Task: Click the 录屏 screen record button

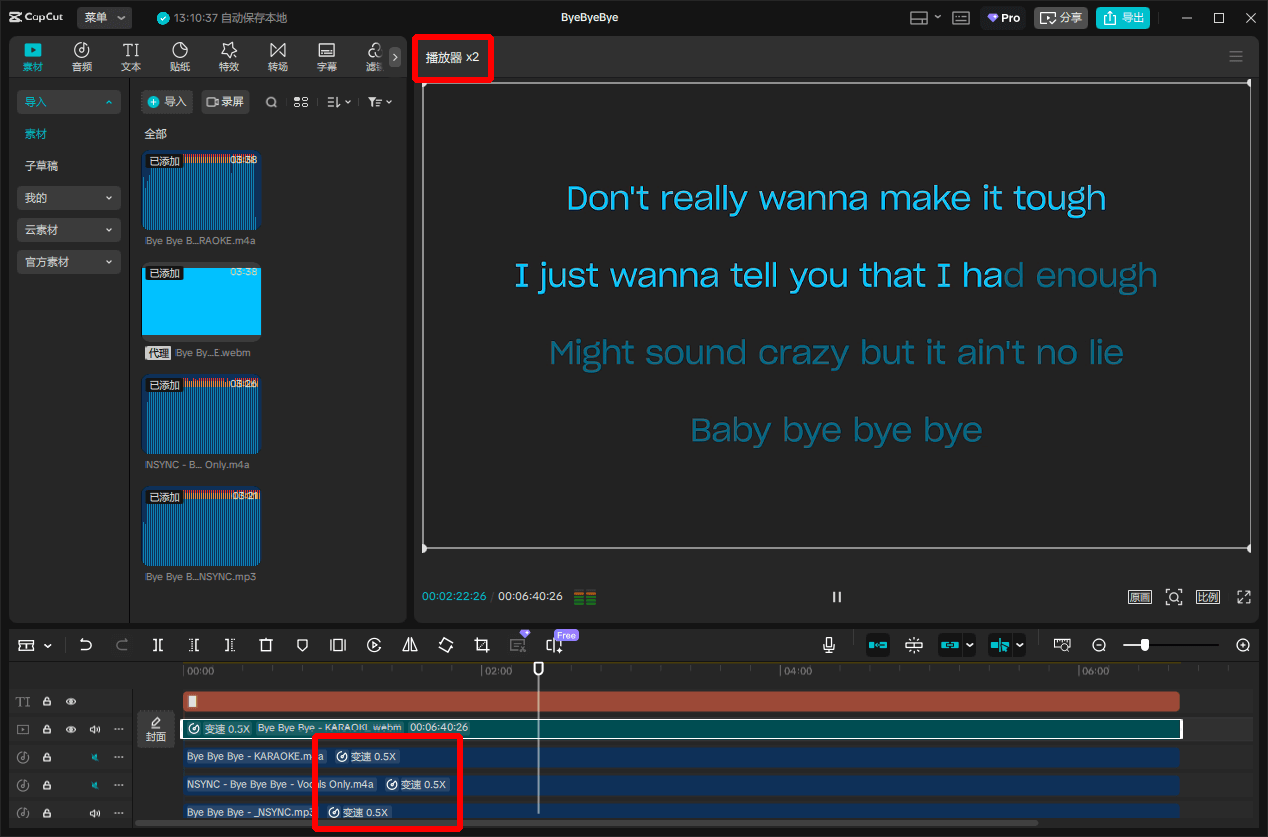Action: point(225,102)
